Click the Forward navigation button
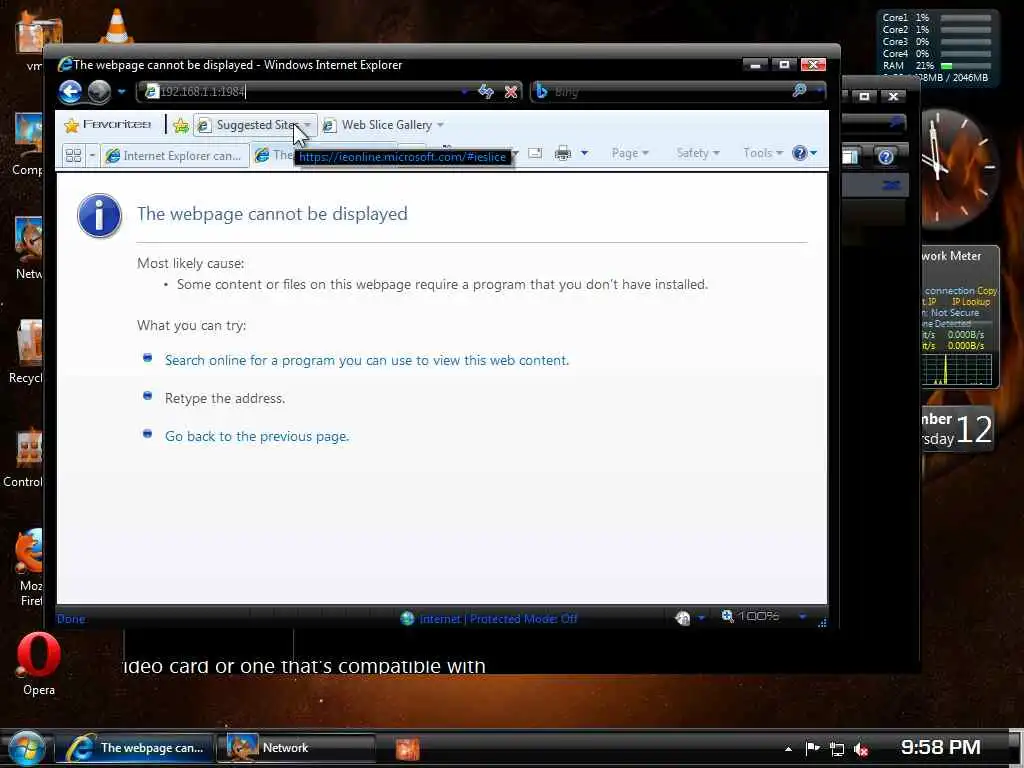 pos(99,91)
